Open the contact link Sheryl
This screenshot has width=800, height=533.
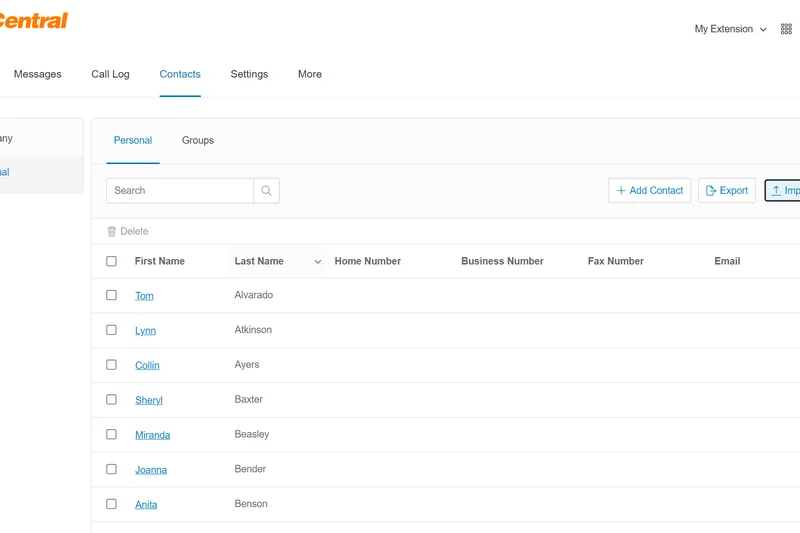point(148,400)
